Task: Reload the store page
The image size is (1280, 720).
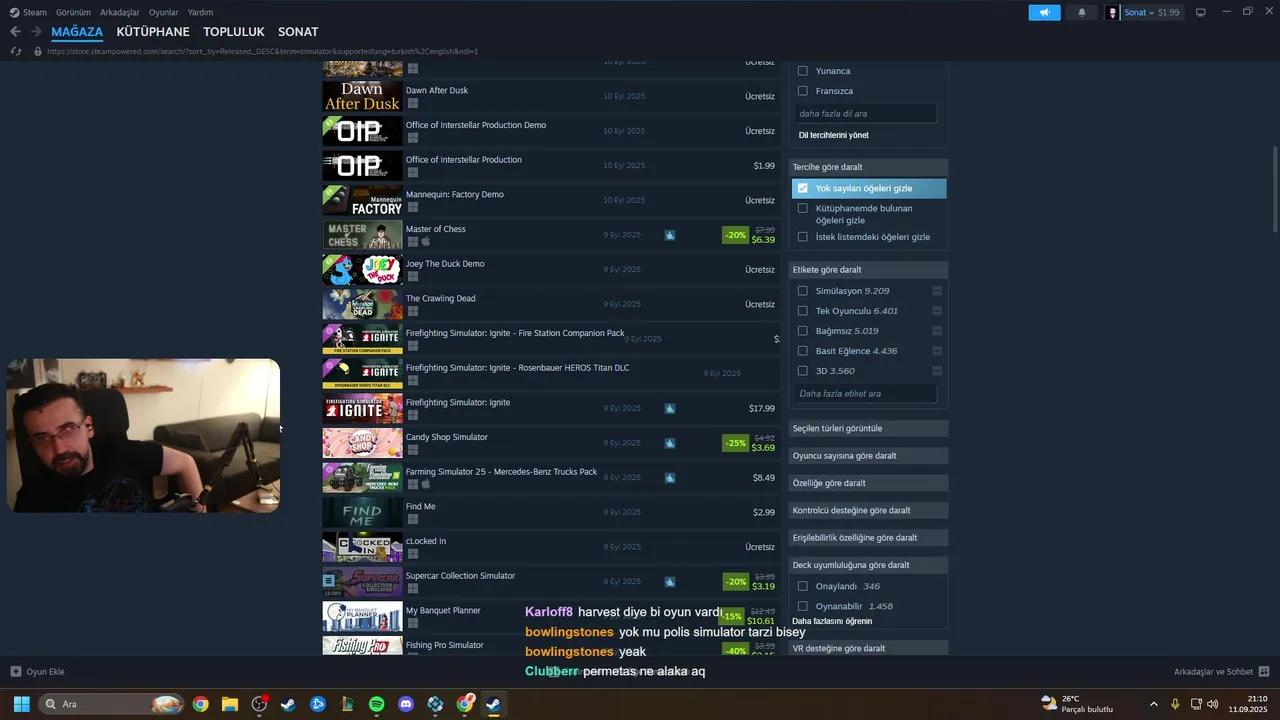Action: (15, 51)
